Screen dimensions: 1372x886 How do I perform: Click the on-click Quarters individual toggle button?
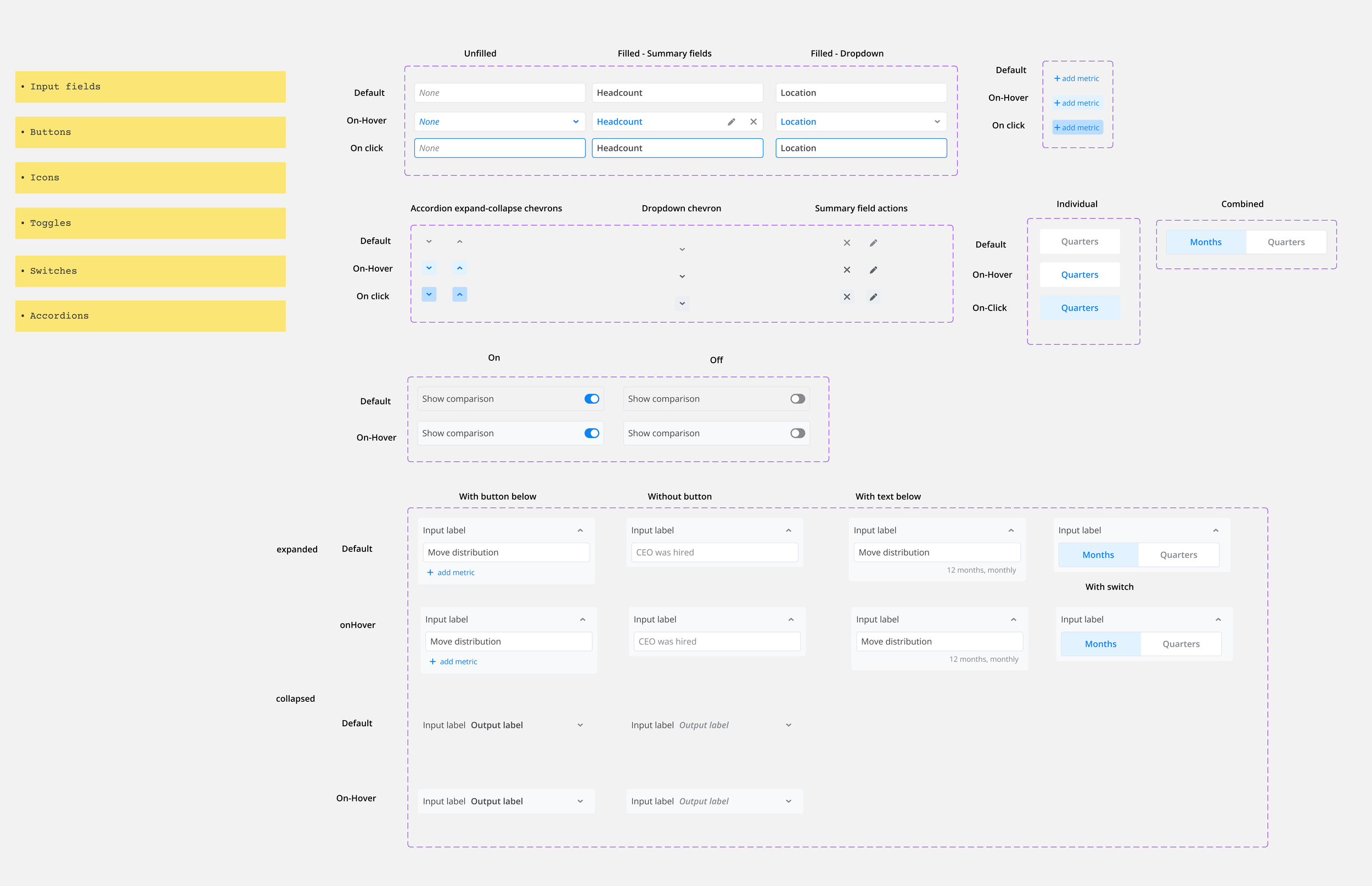tap(1079, 308)
